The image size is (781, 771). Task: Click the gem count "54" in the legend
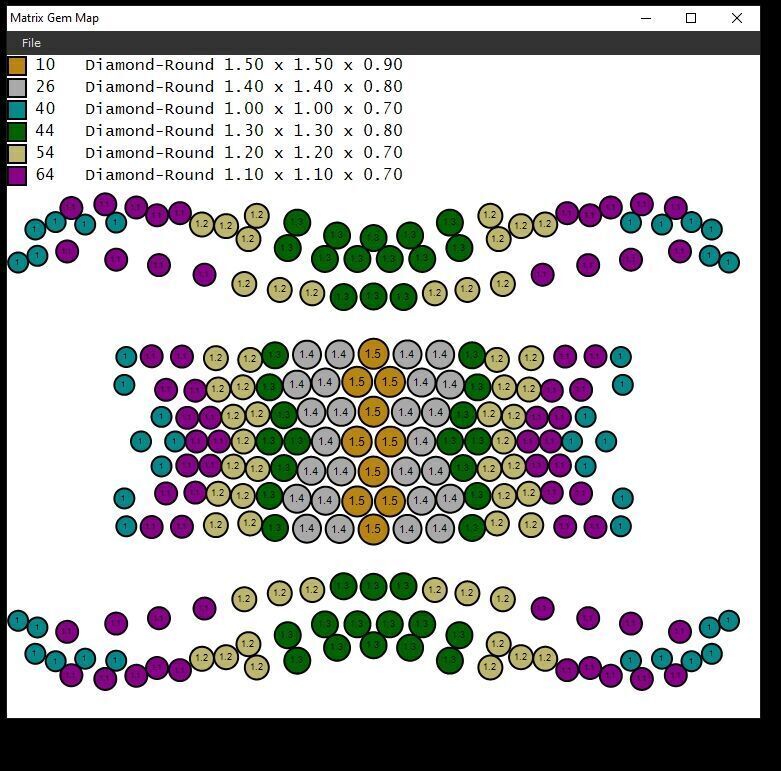point(45,152)
